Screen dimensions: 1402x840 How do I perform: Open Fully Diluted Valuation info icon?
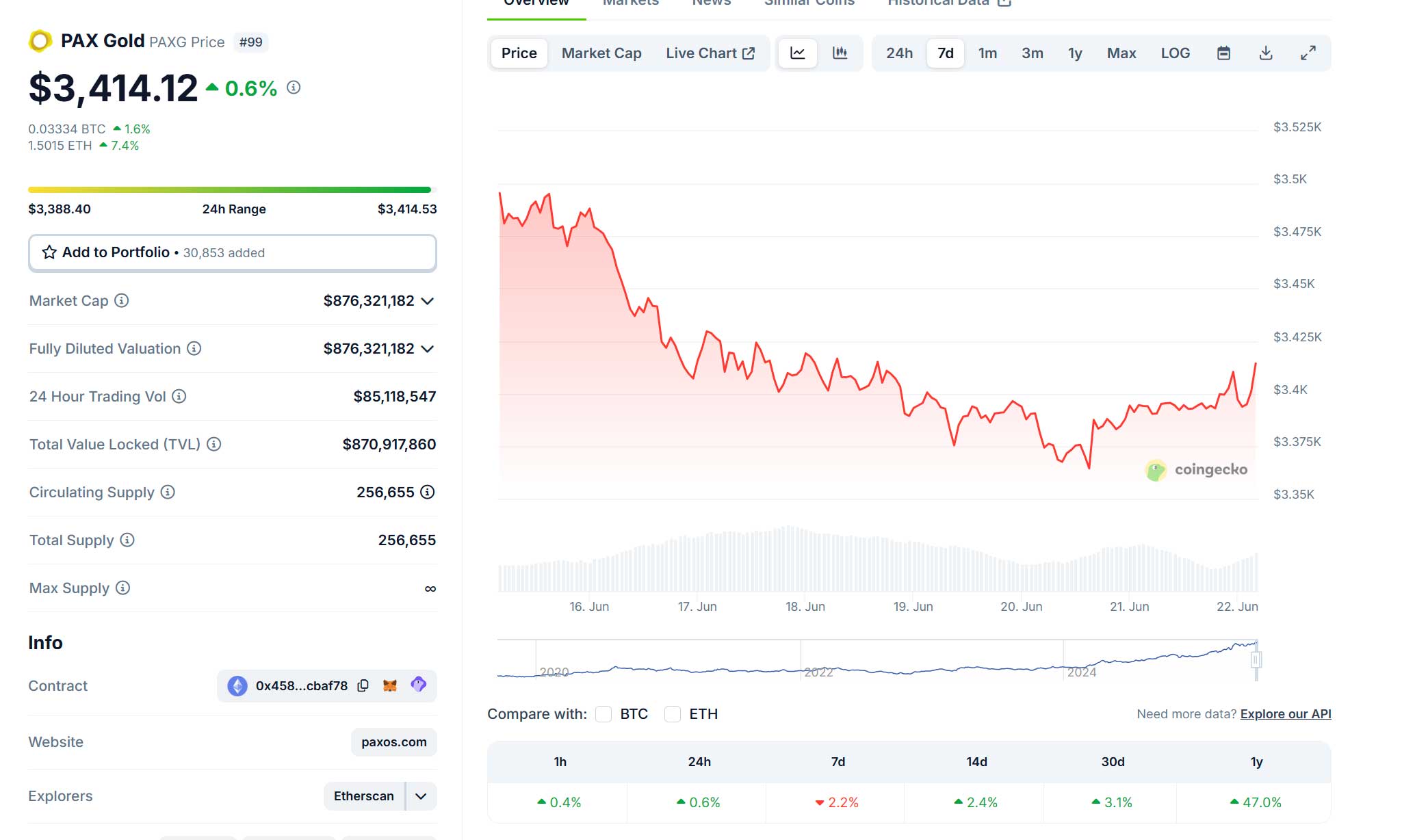(x=194, y=348)
